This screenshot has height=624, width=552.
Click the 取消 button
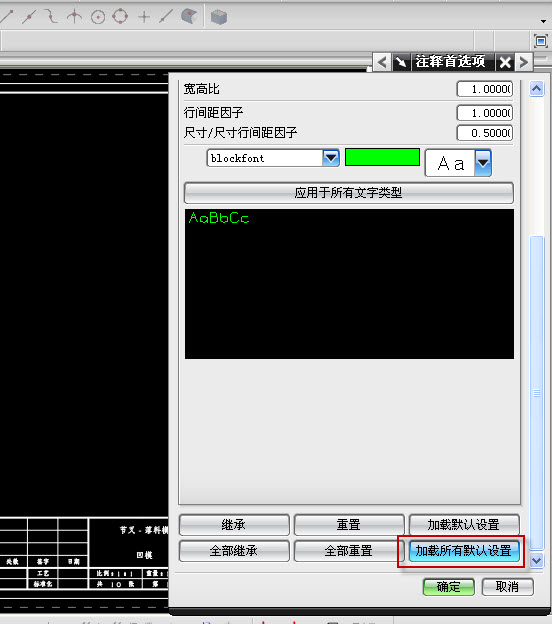pos(507,587)
